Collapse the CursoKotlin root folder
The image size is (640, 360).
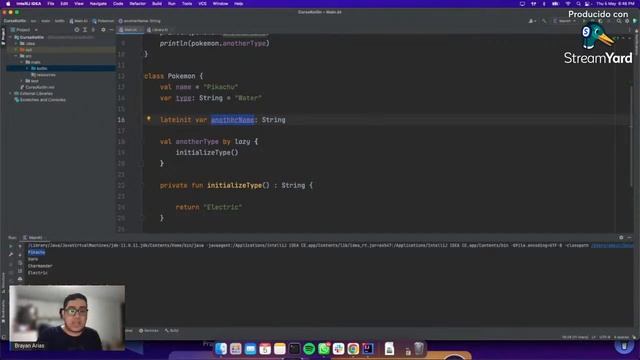pyautogui.click(x=11, y=37)
